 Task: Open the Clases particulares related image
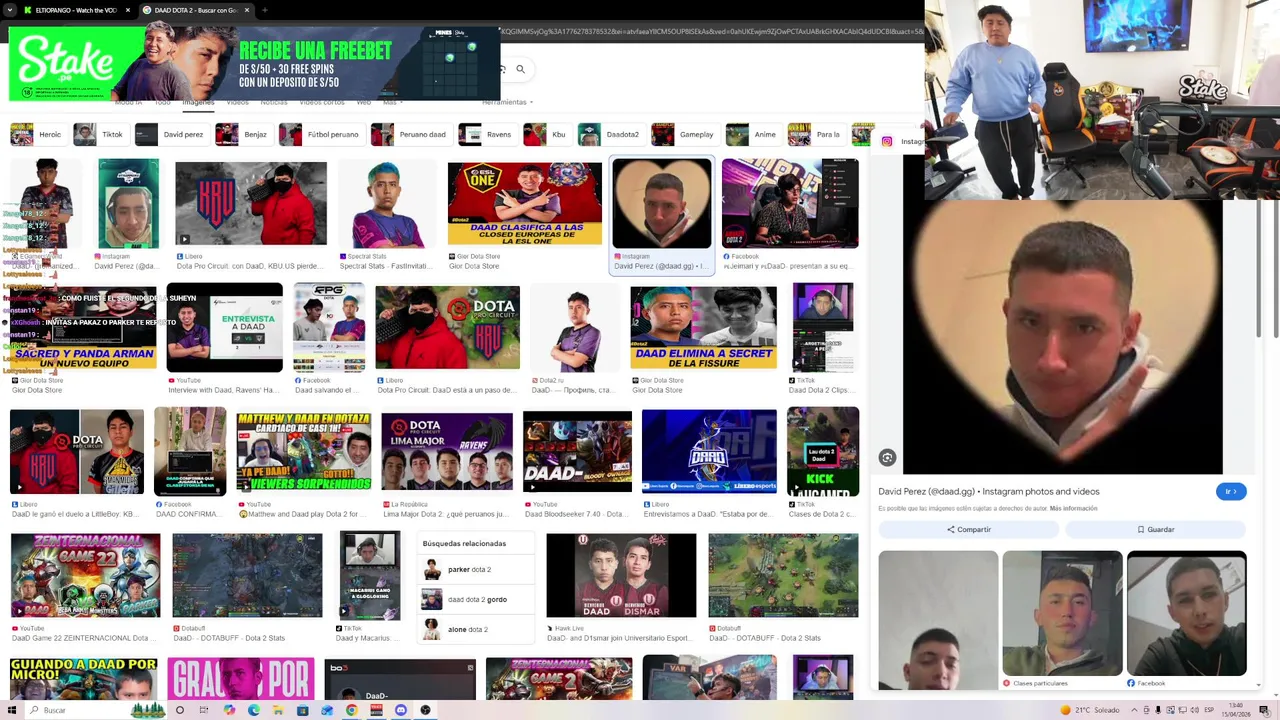pyautogui.click(x=1062, y=614)
